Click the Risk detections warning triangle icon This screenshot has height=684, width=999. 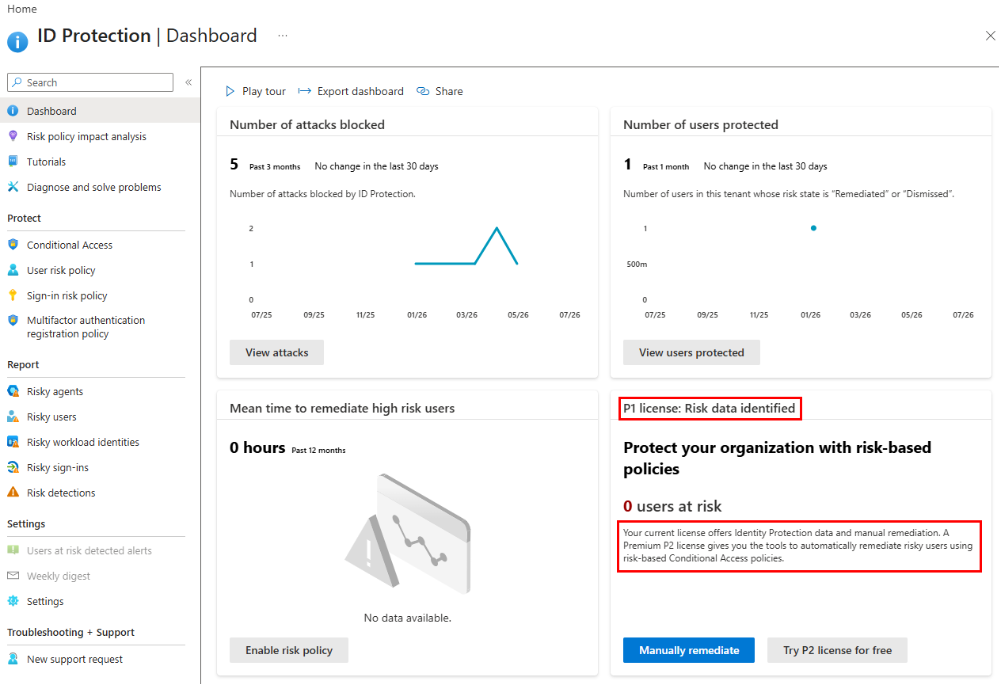(x=13, y=492)
